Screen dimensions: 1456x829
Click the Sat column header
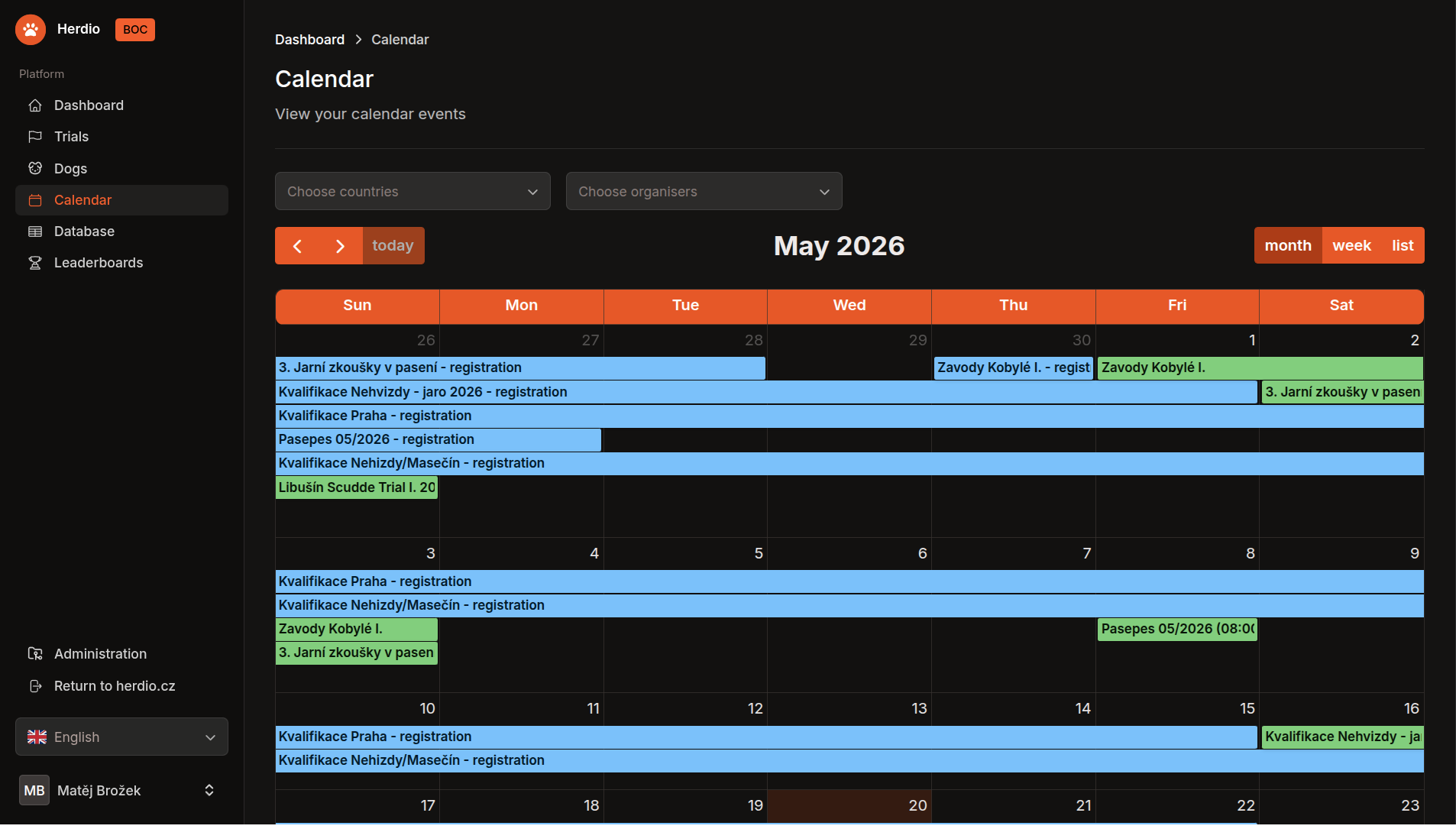click(x=1341, y=306)
